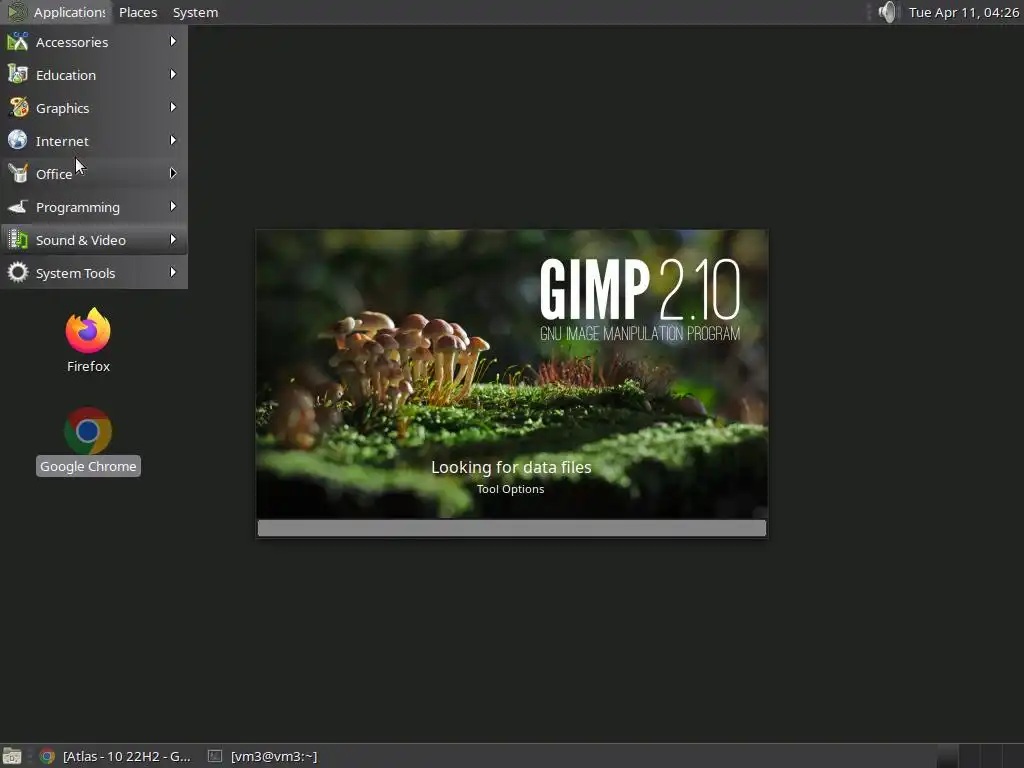Open the Applications menu in top panel

tap(56, 12)
